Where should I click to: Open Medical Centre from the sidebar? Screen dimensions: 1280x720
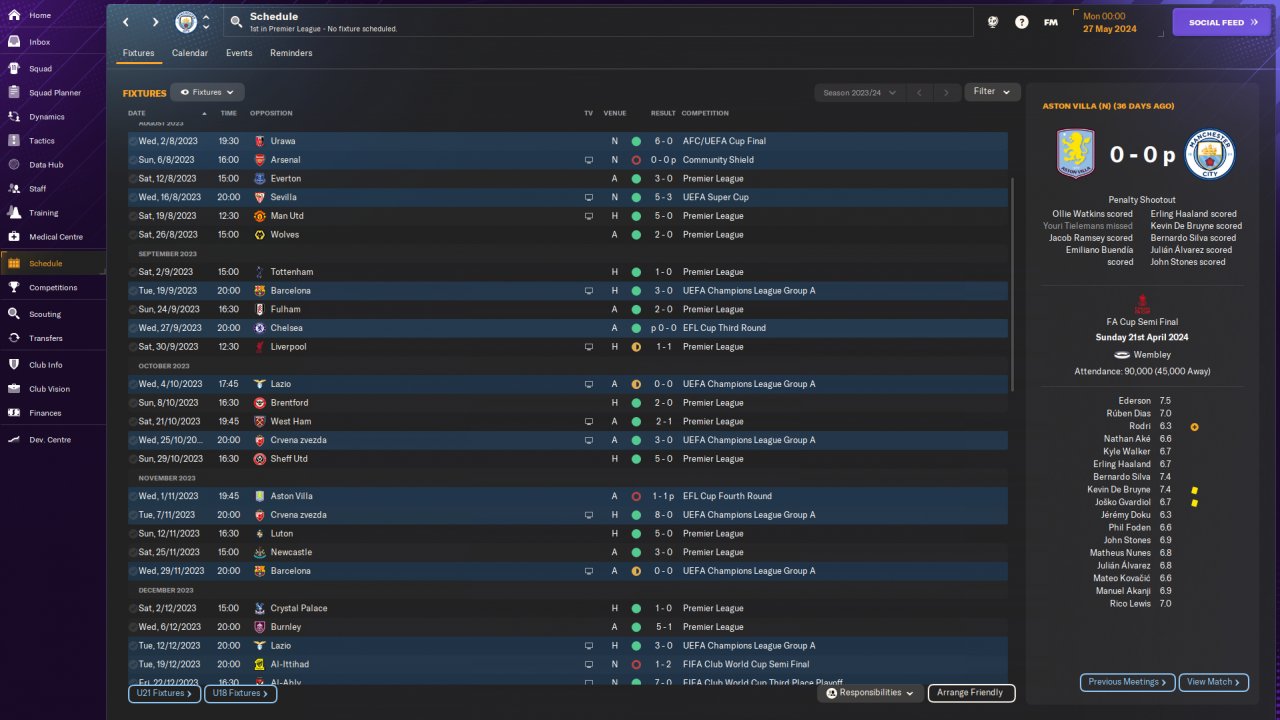click(x=14, y=237)
